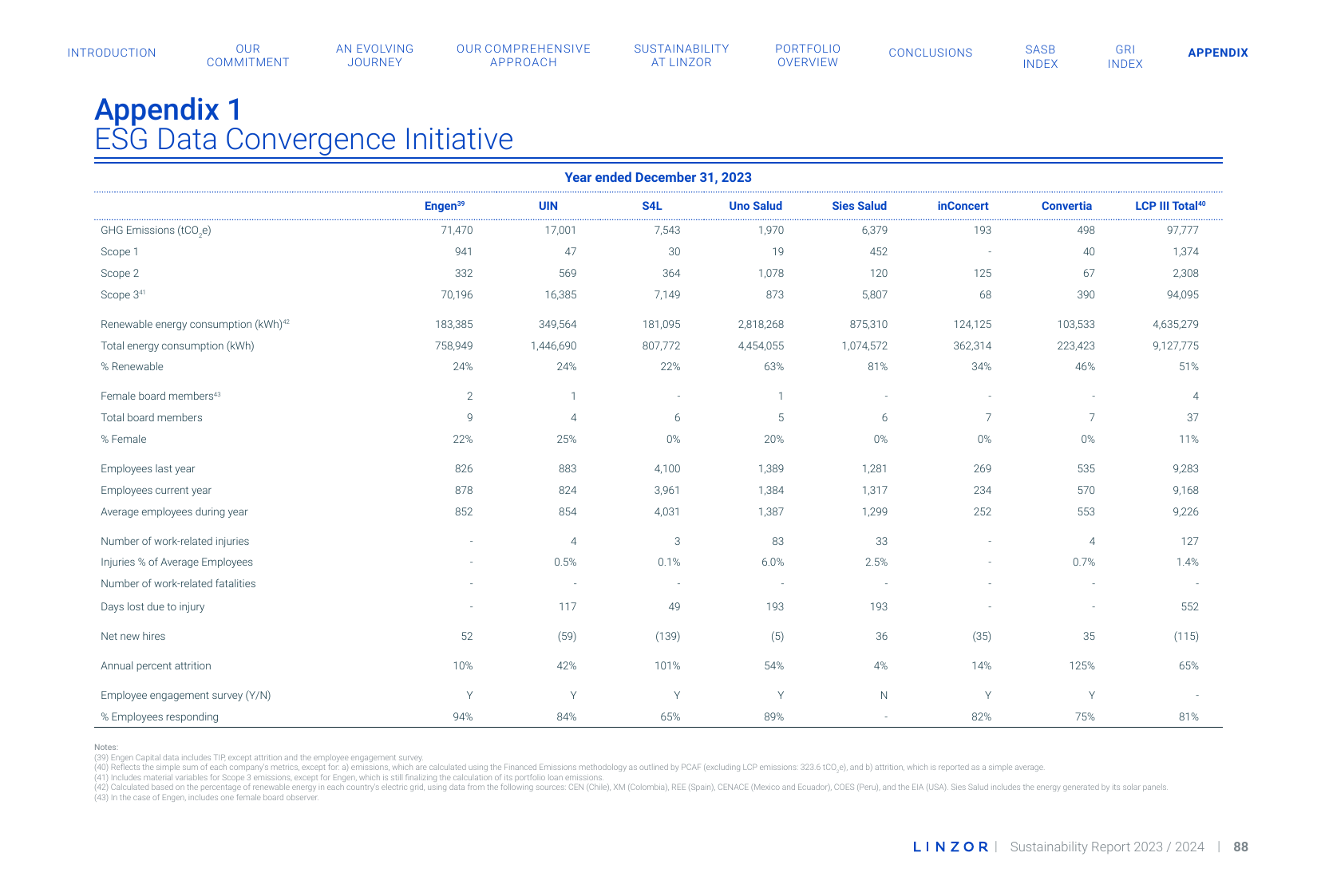Select the Female board members label
The image size is (1317, 896).
coord(160,396)
